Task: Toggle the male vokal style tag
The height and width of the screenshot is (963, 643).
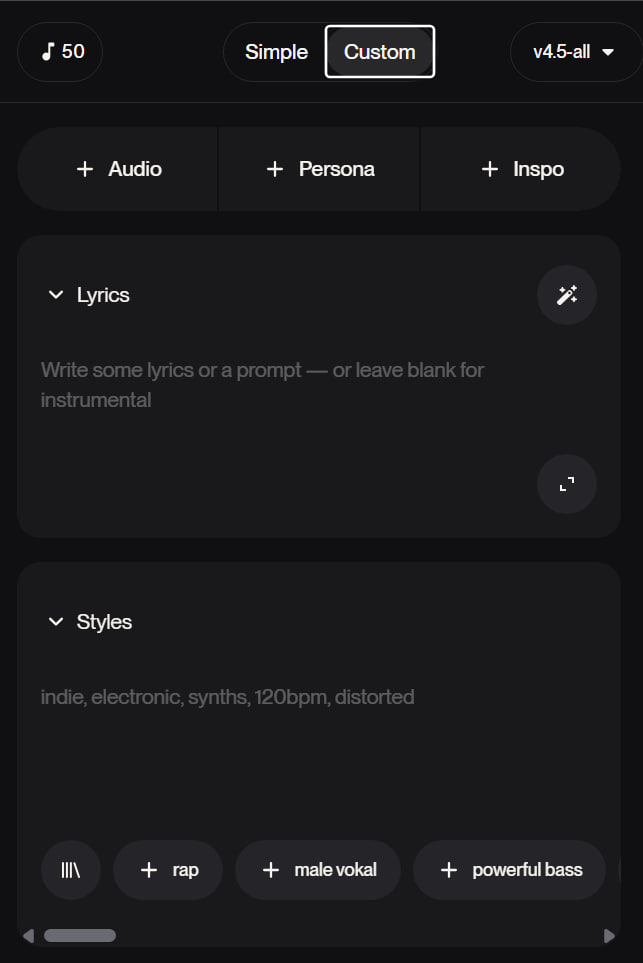Action: 318,870
